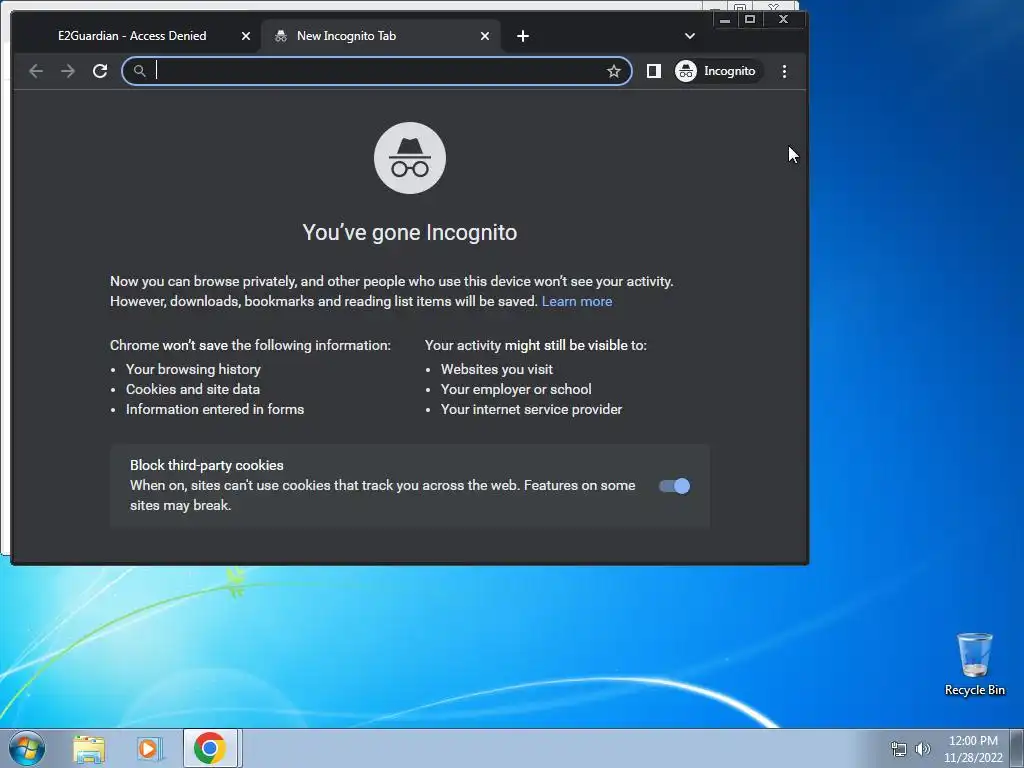Go forward with the forward arrow
The width and height of the screenshot is (1024, 768).
68,71
